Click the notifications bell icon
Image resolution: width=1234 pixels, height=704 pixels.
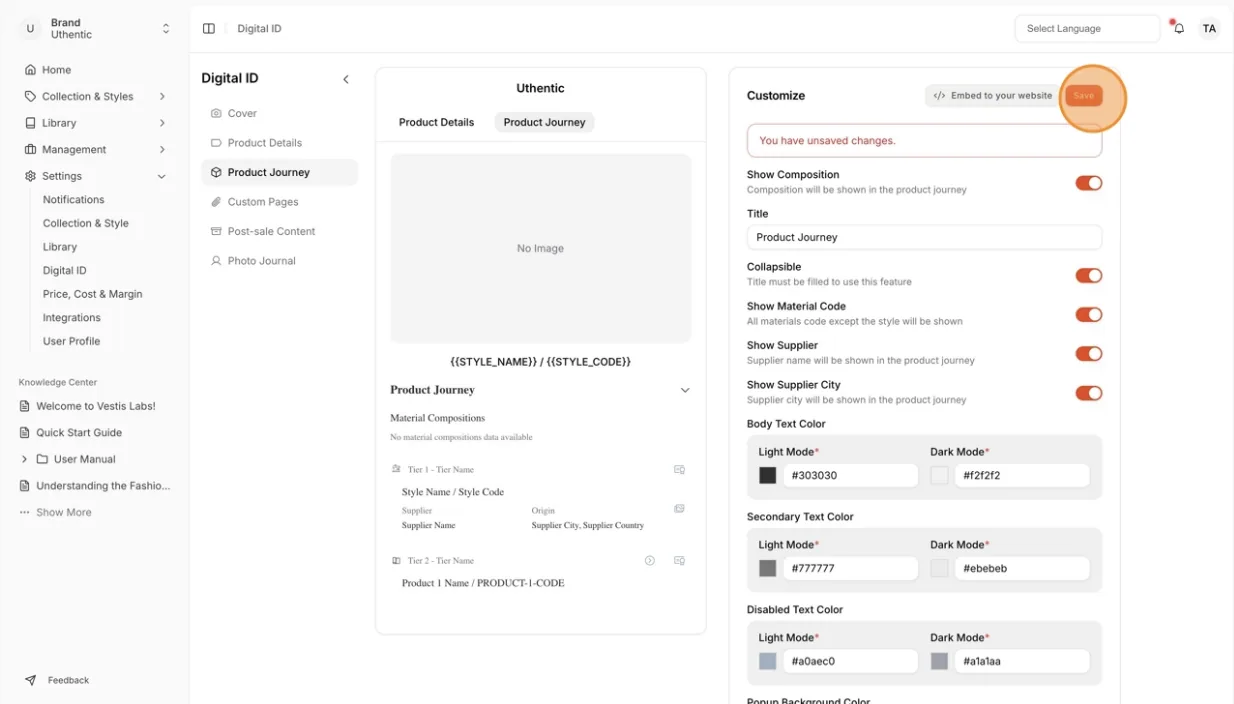[x=1179, y=28]
